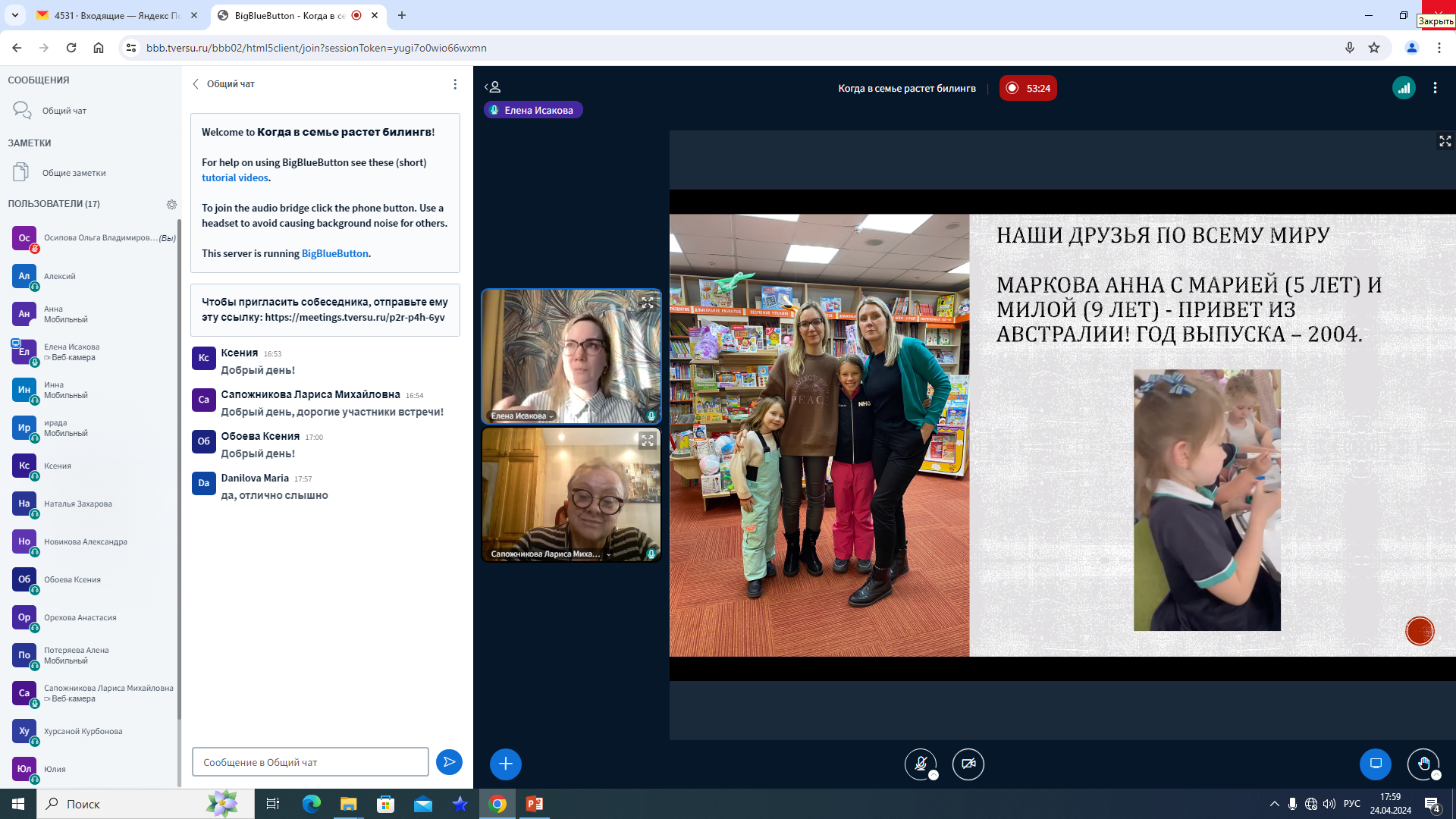Raise hand using the hand icon
Image resolution: width=1456 pixels, height=819 pixels.
point(1423,764)
